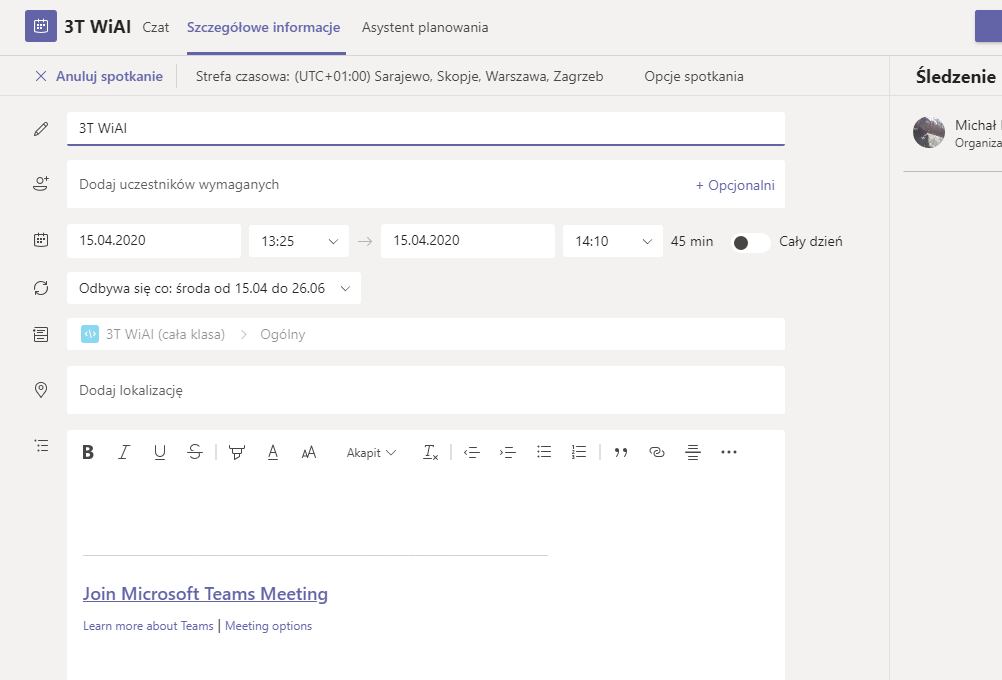Open the Asystent planowania tab

(425, 27)
